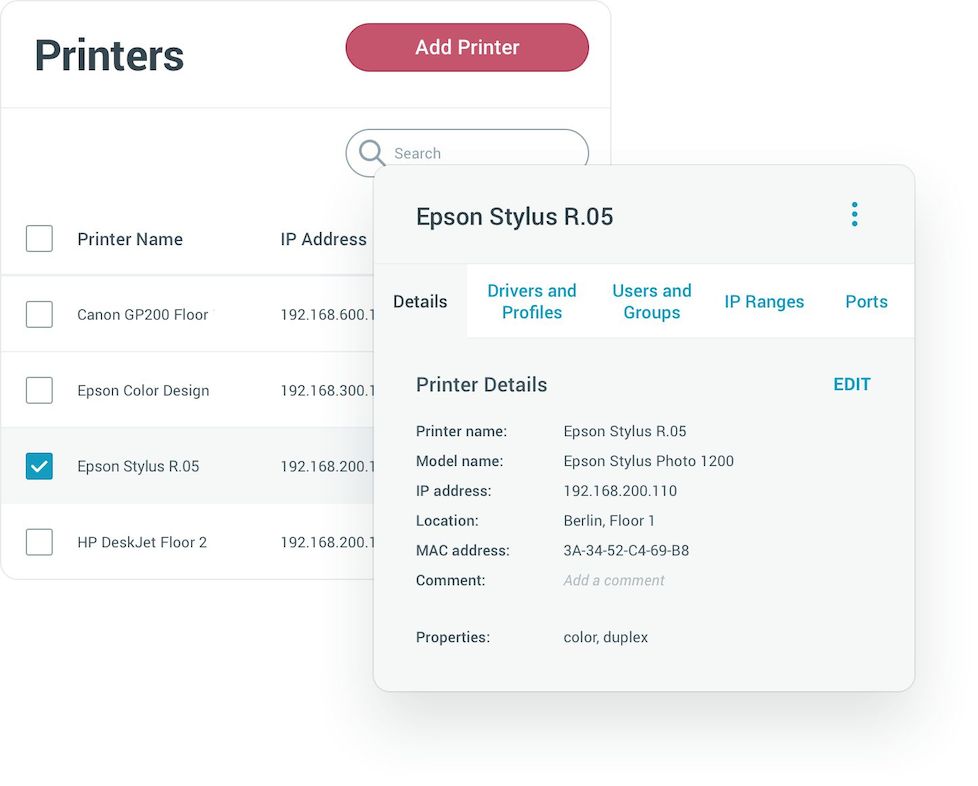The height and width of the screenshot is (786, 978).
Task: Click MAC address 3A-34-52-C4-69-B8
Action: [626, 551]
